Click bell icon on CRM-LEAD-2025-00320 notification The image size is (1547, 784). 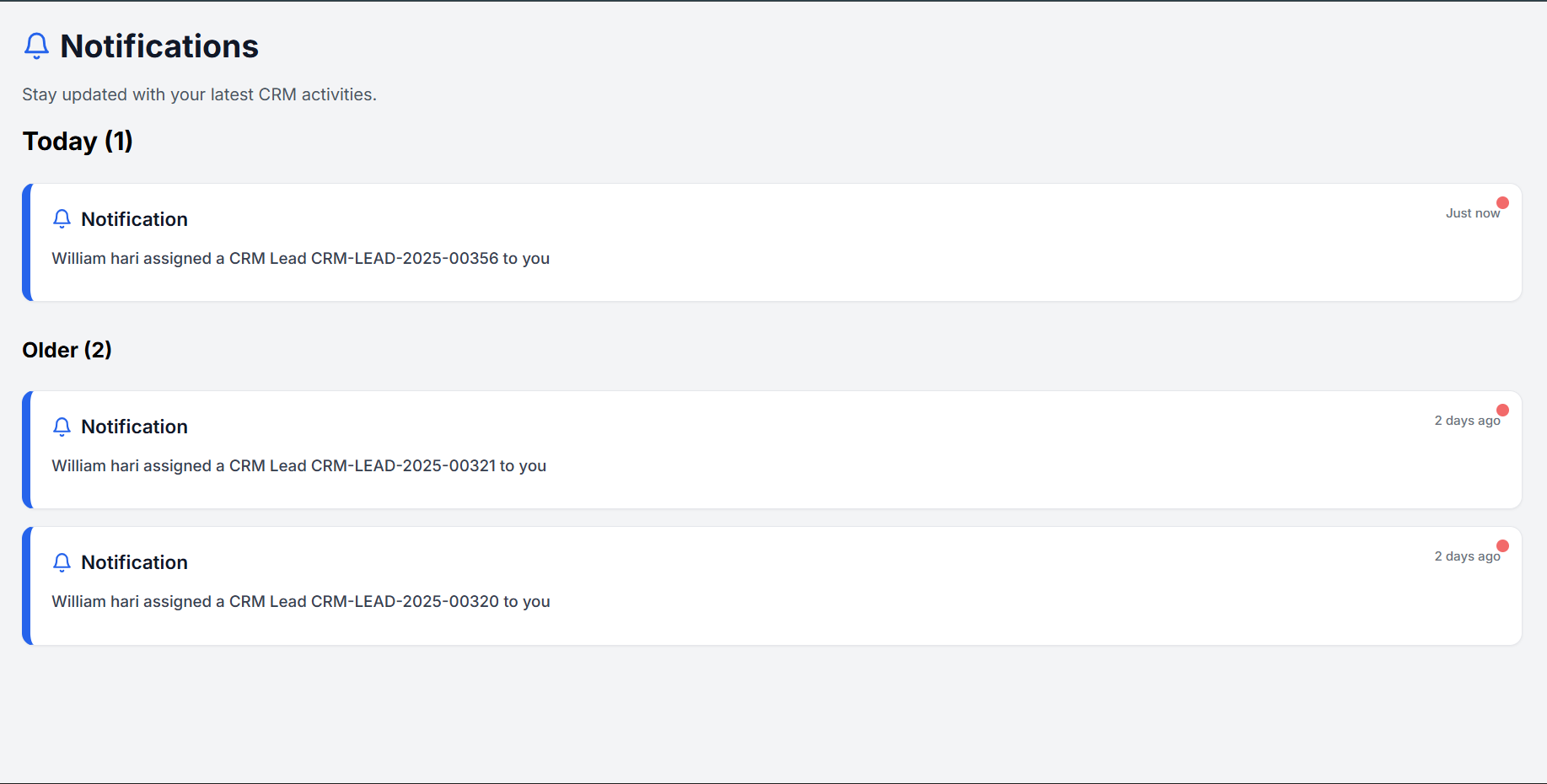tap(62, 562)
